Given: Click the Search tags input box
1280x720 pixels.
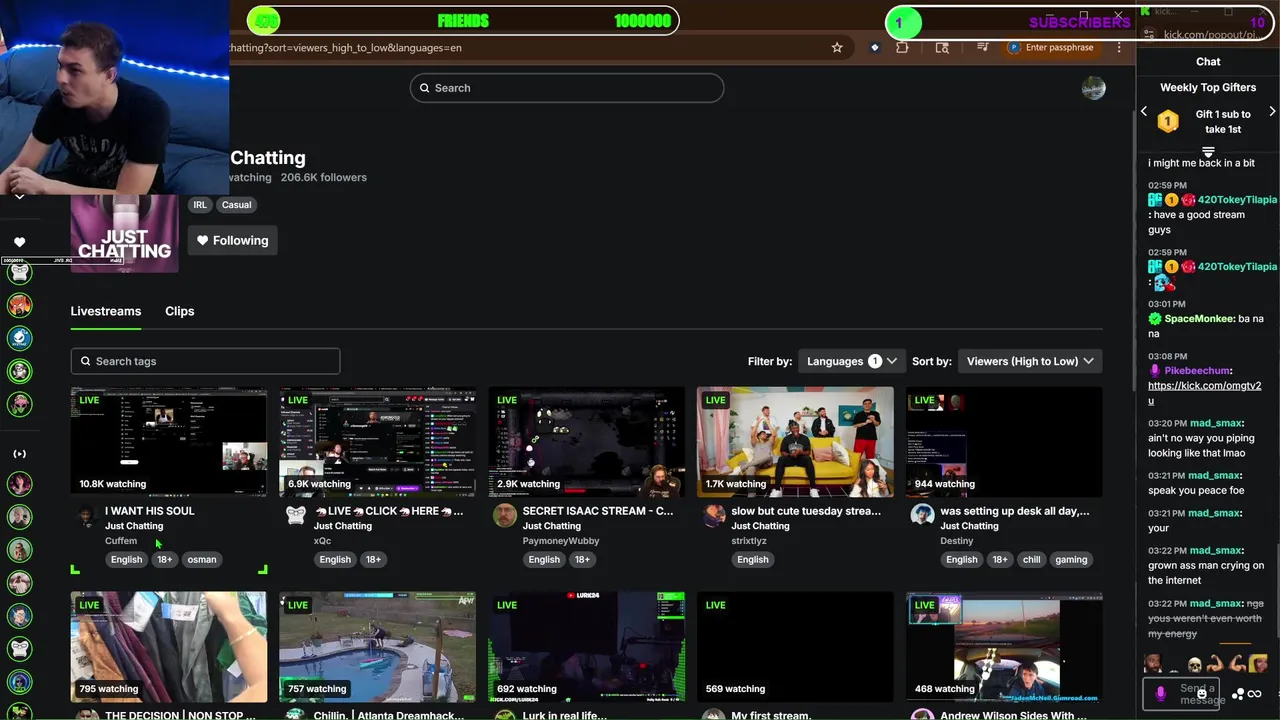Looking at the screenshot, I should coord(205,361).
